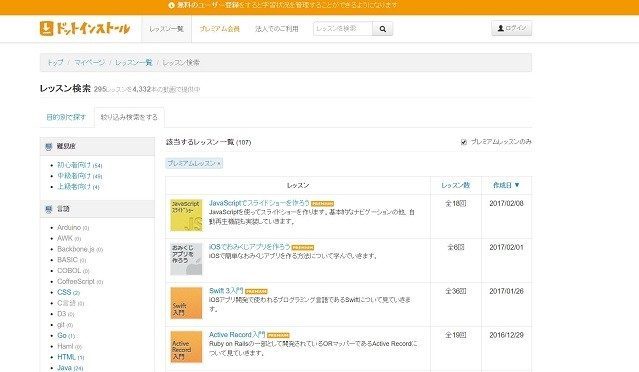
Task: Go to レッスン一覧 in the breadcrumb
Action: [x=133, y=63]
